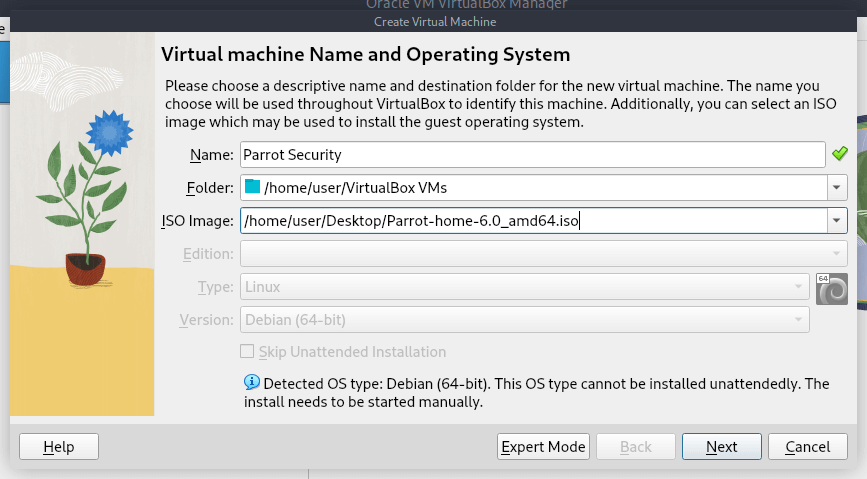
Task: Open the Version dropdown showing Debian (64-bit)
Action: point(524,320)
